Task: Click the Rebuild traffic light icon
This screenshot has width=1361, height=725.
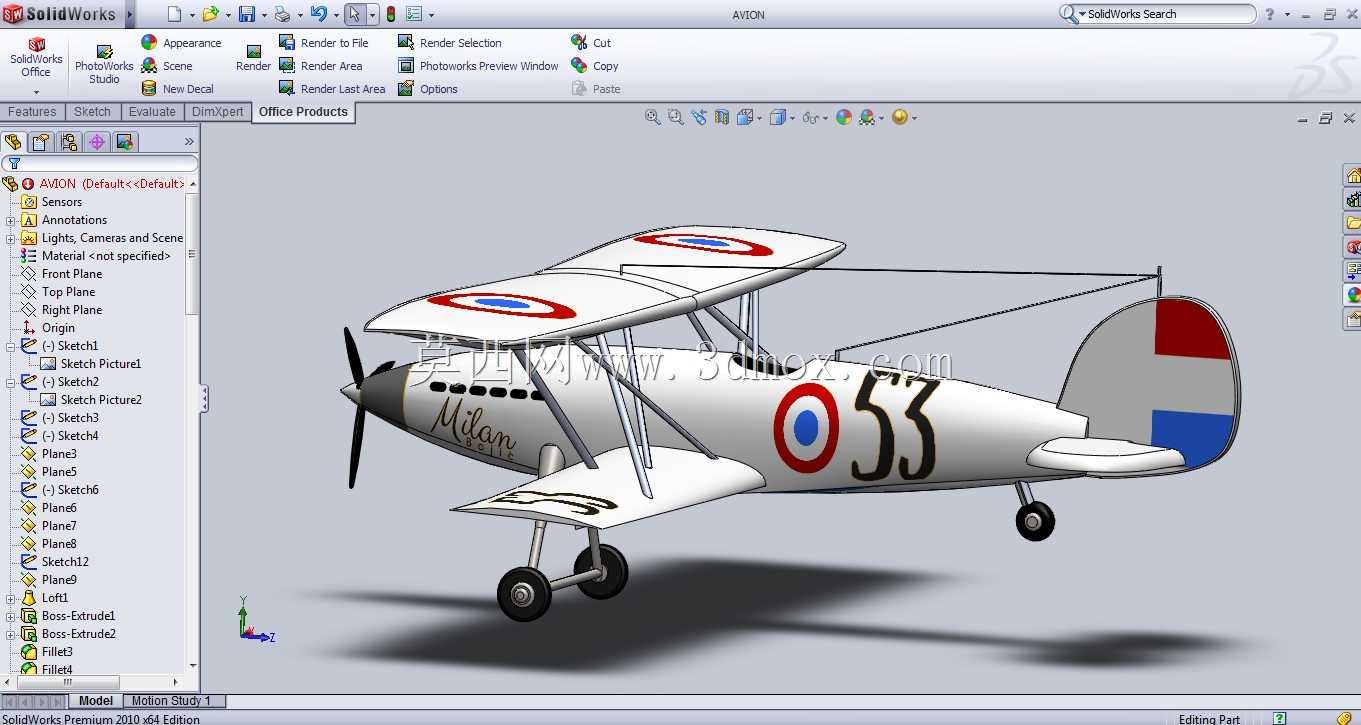Action: click(390, 14)
